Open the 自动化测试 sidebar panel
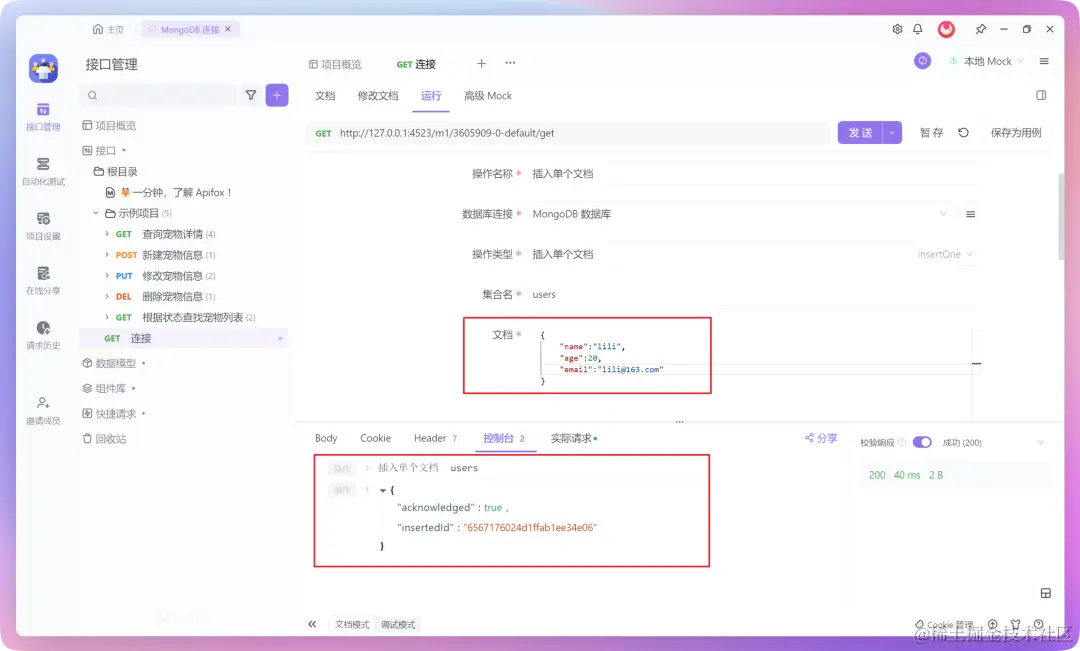 point(42,168)
